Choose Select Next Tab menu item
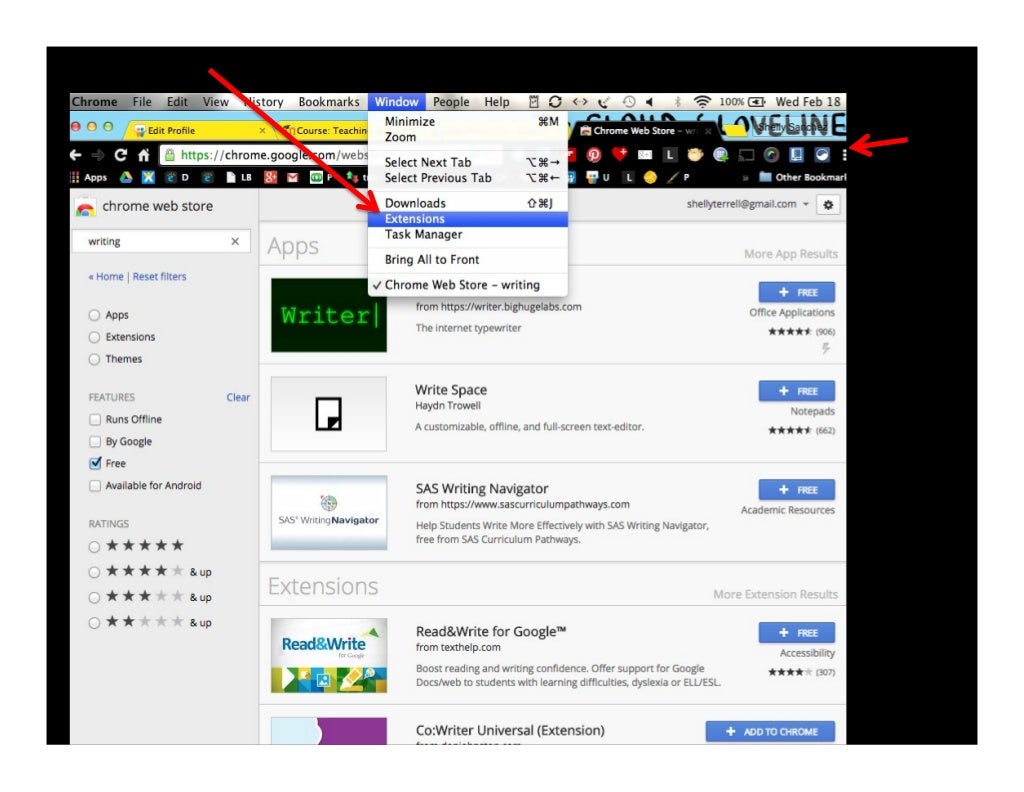 468,162
